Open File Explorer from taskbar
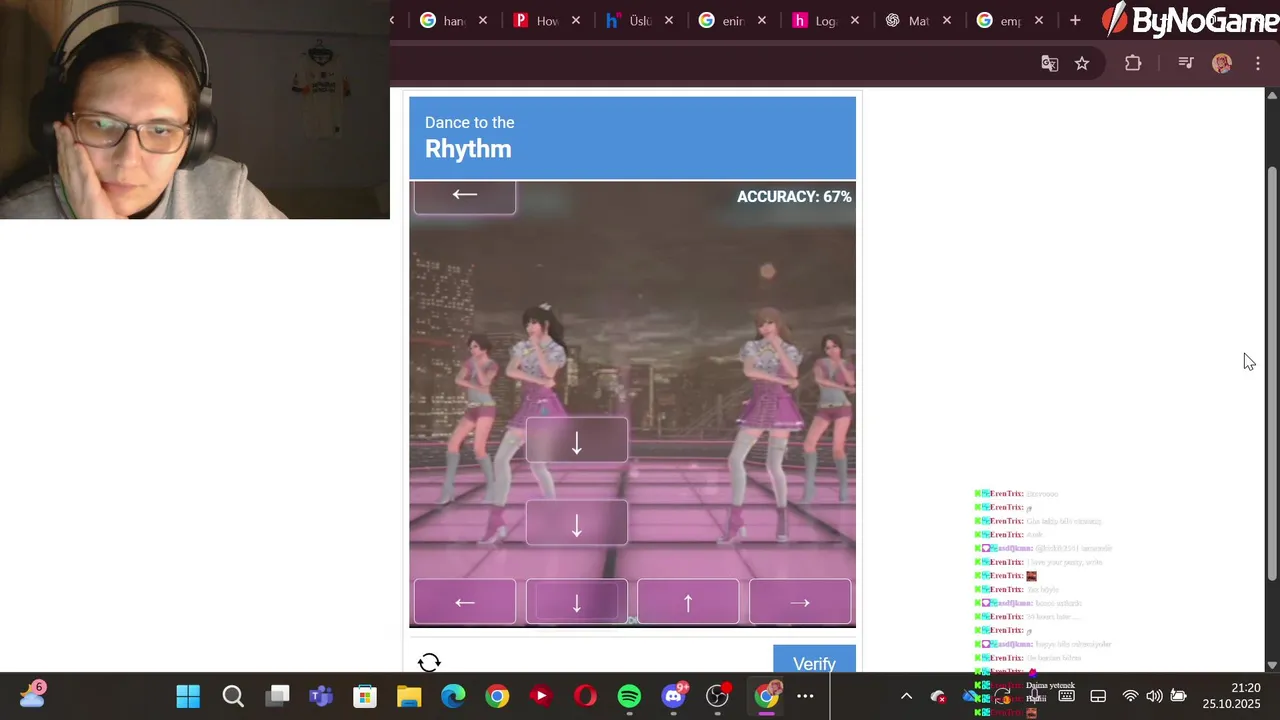Image resolution: width=1280 pixels, height=720 pixels. coord(409,696)
